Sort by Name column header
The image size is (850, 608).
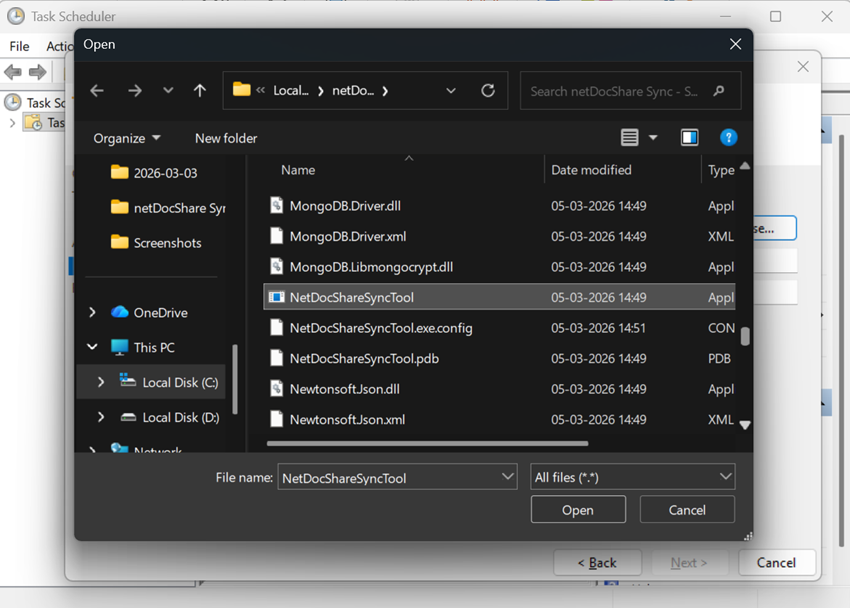[298, 170]
